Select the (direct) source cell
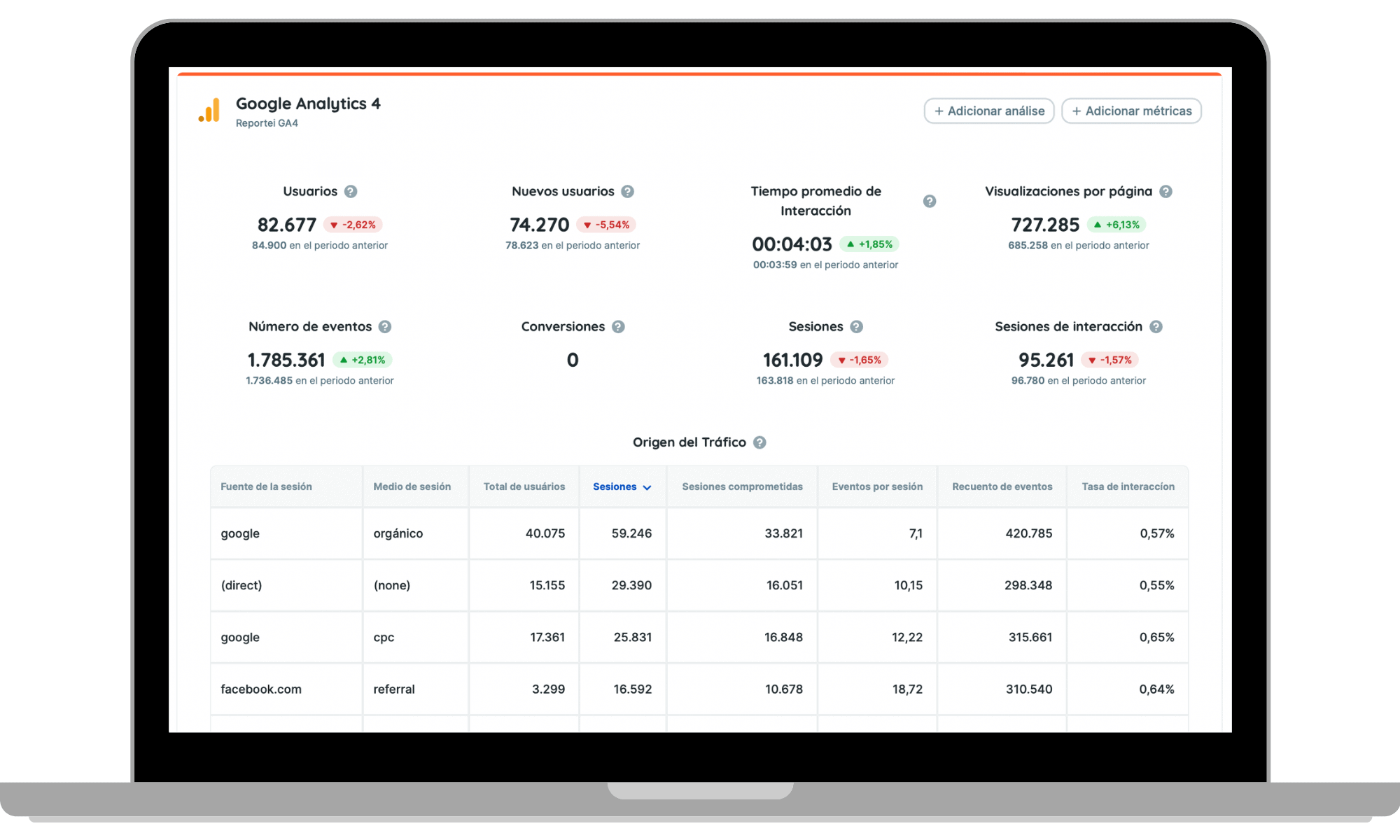 286,585
